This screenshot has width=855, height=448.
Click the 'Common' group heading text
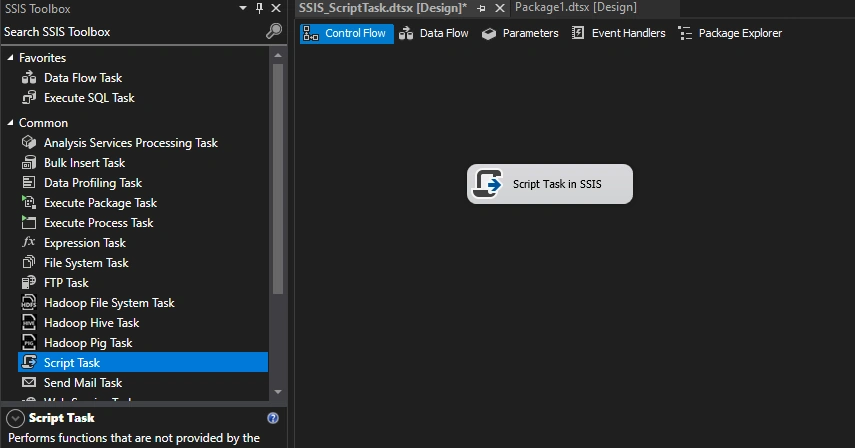[x=44, y=123]
